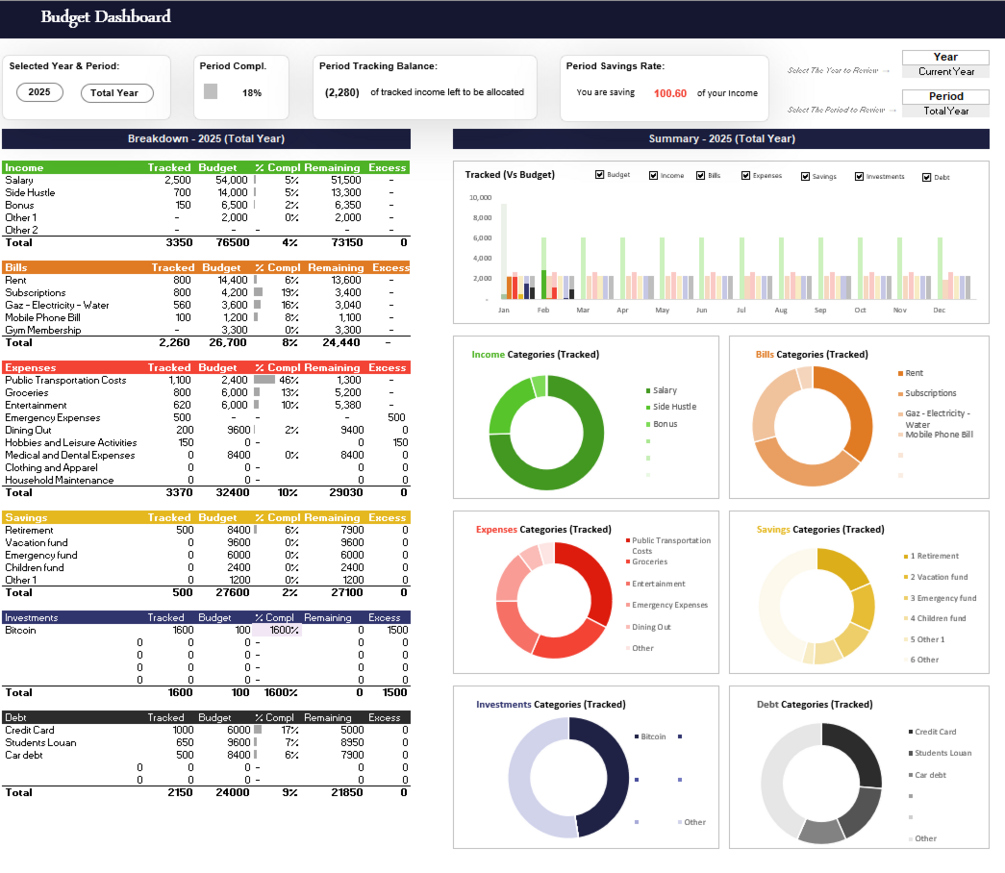The image size is (1005, 873).
Task: Select the red Expenses section header
Action: pyautogui.click(x=206, y=367)
